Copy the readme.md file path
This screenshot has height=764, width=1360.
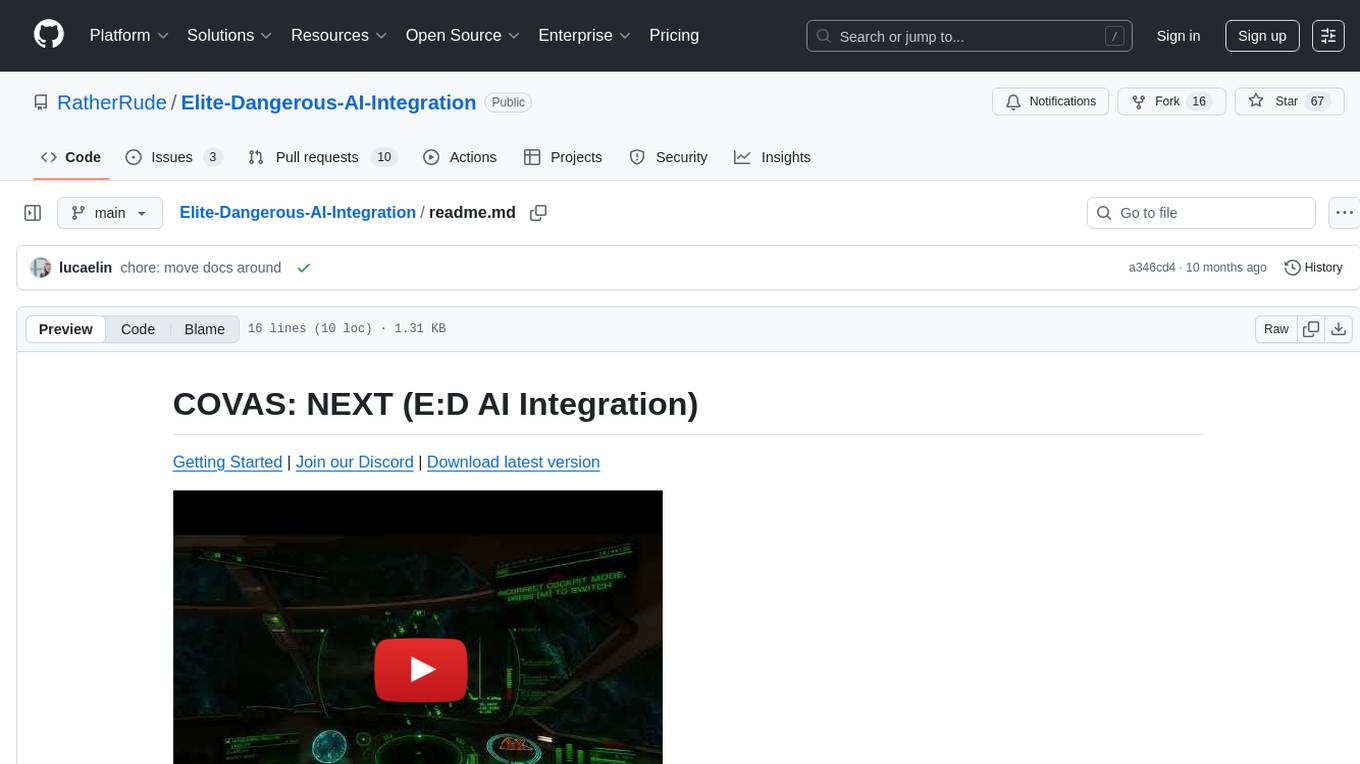pyautogui.click(x=538, y=213)
